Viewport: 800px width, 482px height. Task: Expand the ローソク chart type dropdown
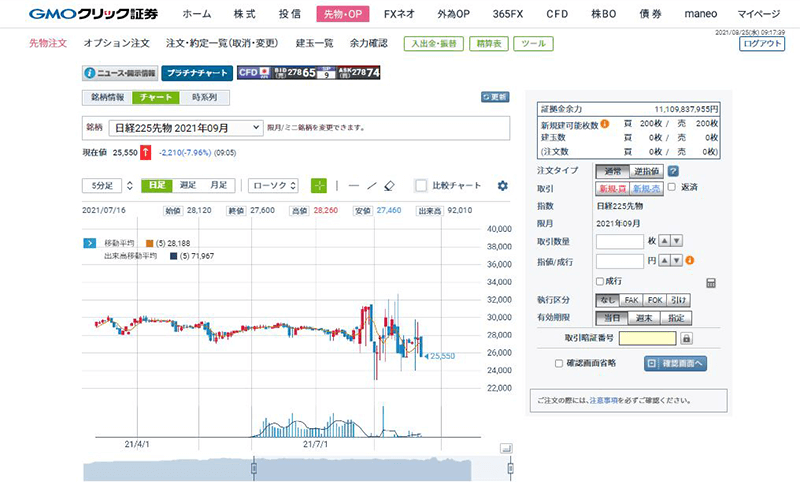(273, 185)
